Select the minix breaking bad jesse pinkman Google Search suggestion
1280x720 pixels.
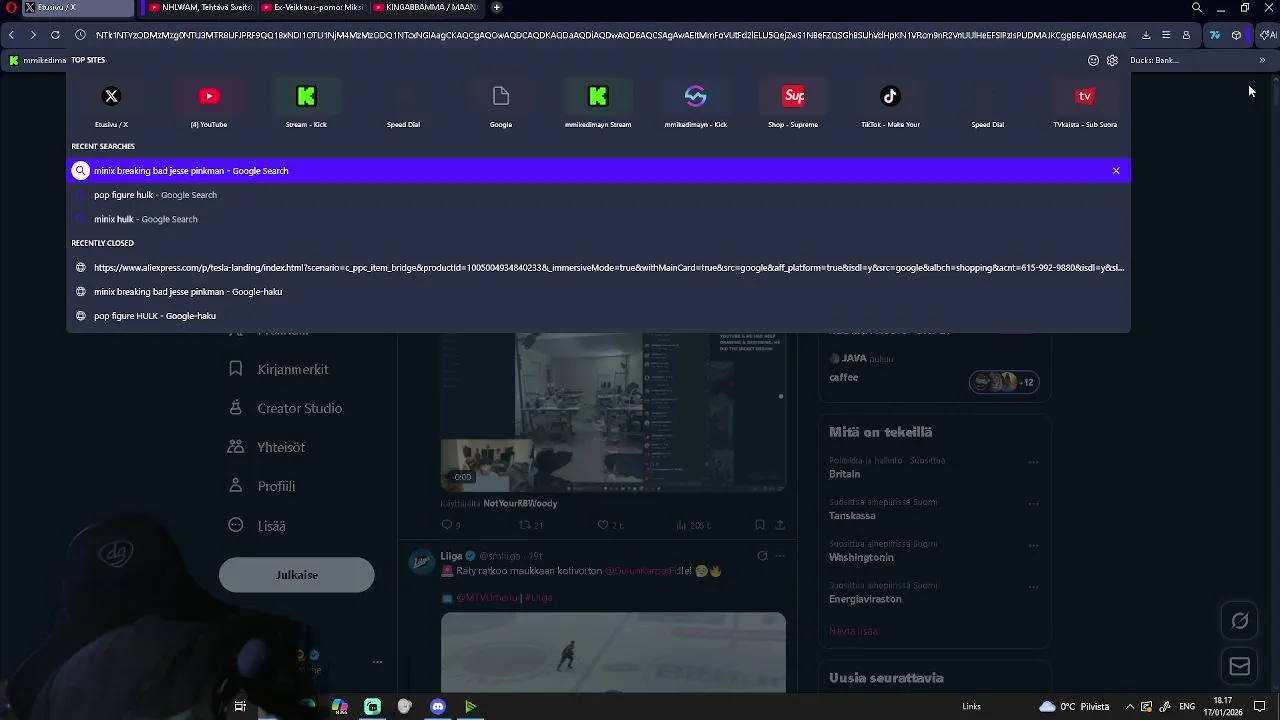click(598, 171)
